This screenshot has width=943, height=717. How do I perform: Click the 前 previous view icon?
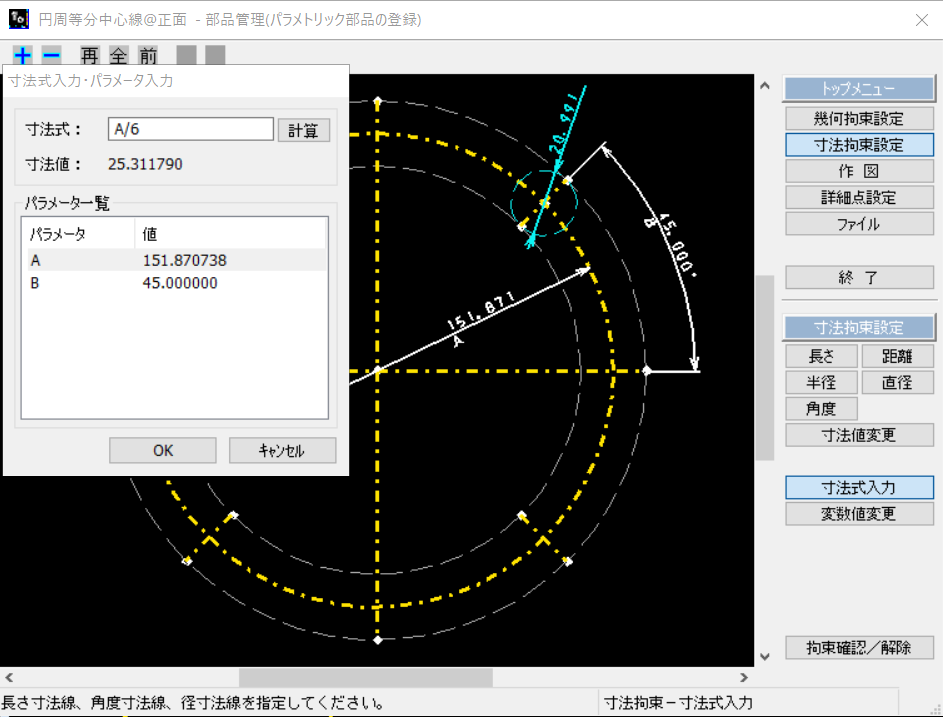148,56
